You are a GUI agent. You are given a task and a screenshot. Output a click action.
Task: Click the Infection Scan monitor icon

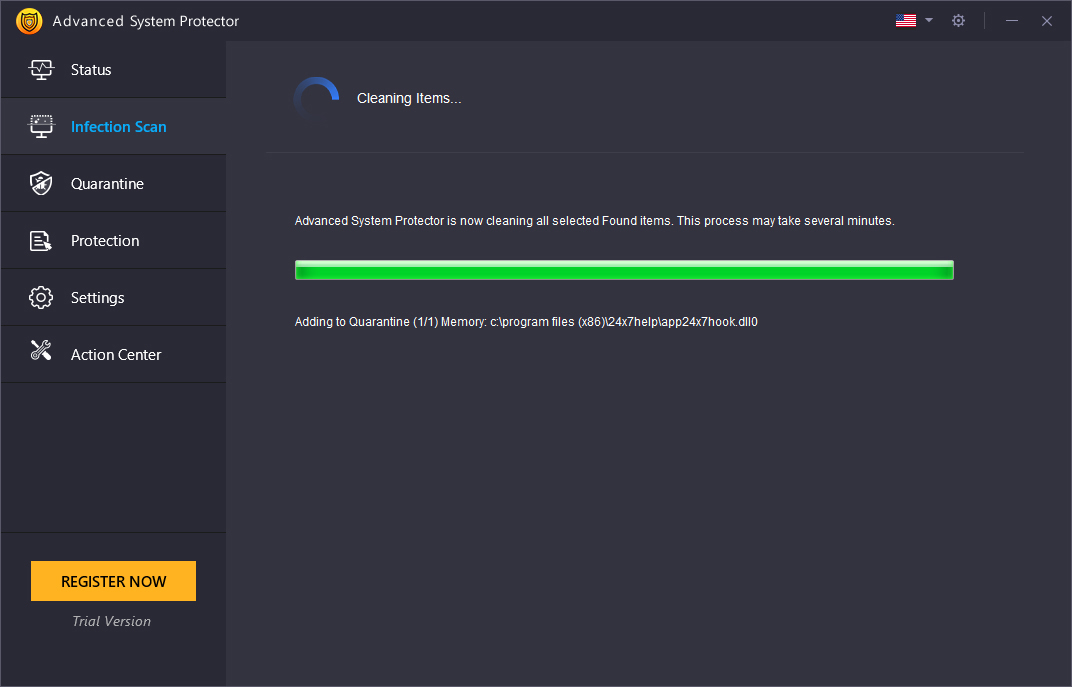(41, 126)
